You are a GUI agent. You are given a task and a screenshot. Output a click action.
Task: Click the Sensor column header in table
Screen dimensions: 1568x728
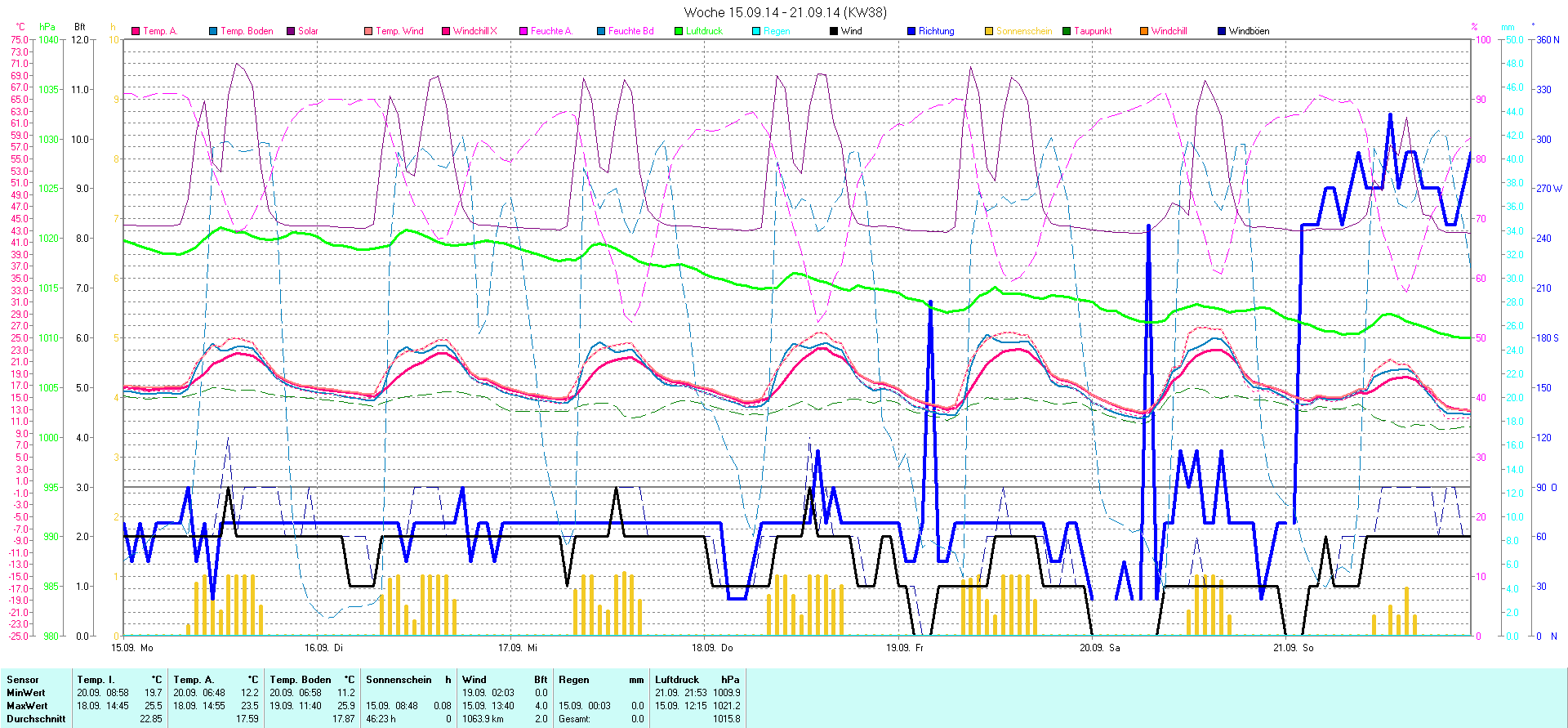point(23,680)
